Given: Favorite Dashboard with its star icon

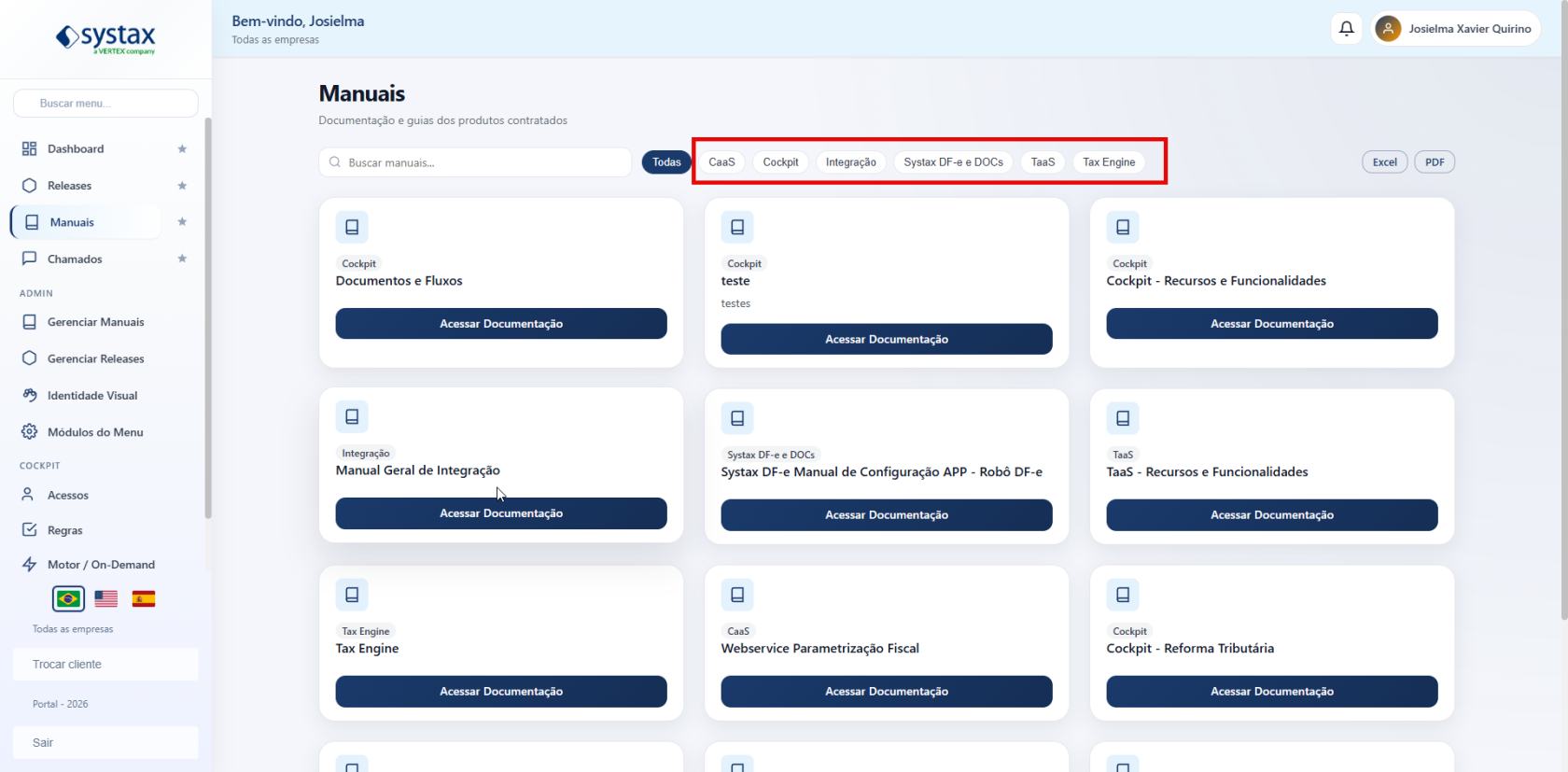Looking at the screenshot, I should [x=182, y=149].
